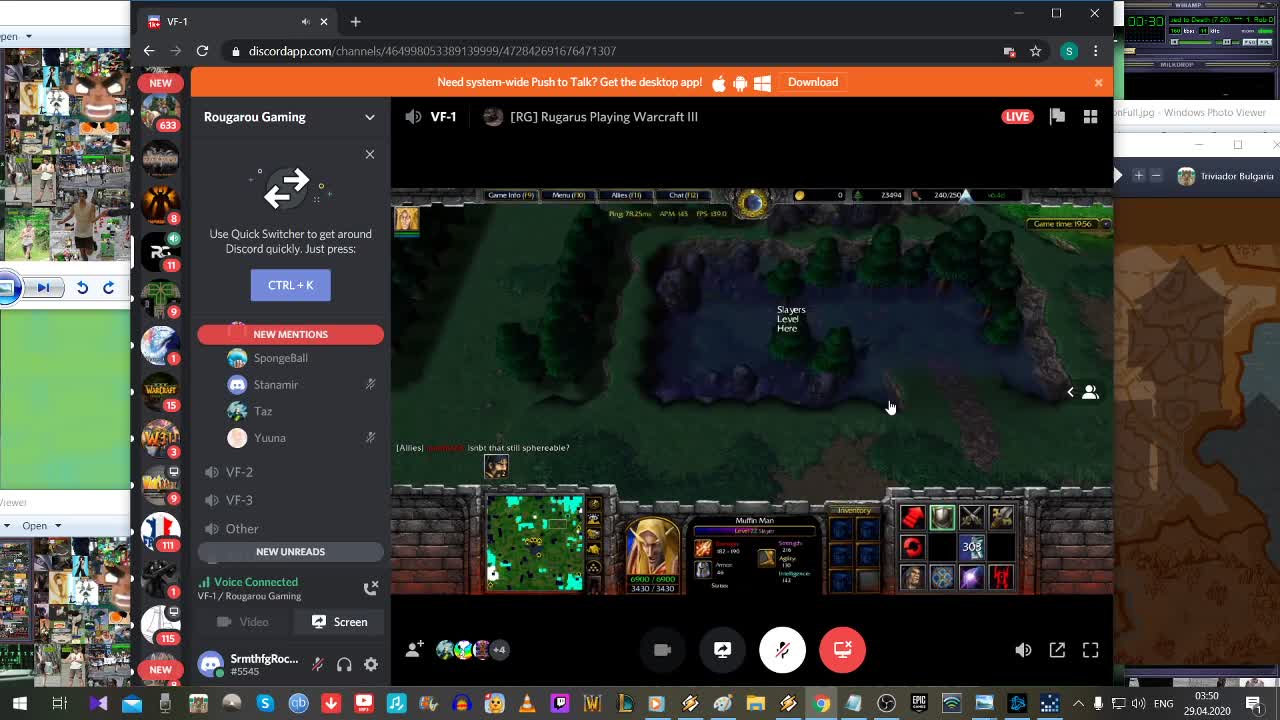
Task: Click the Allies (F11) game button
Action: coord(626,195)
